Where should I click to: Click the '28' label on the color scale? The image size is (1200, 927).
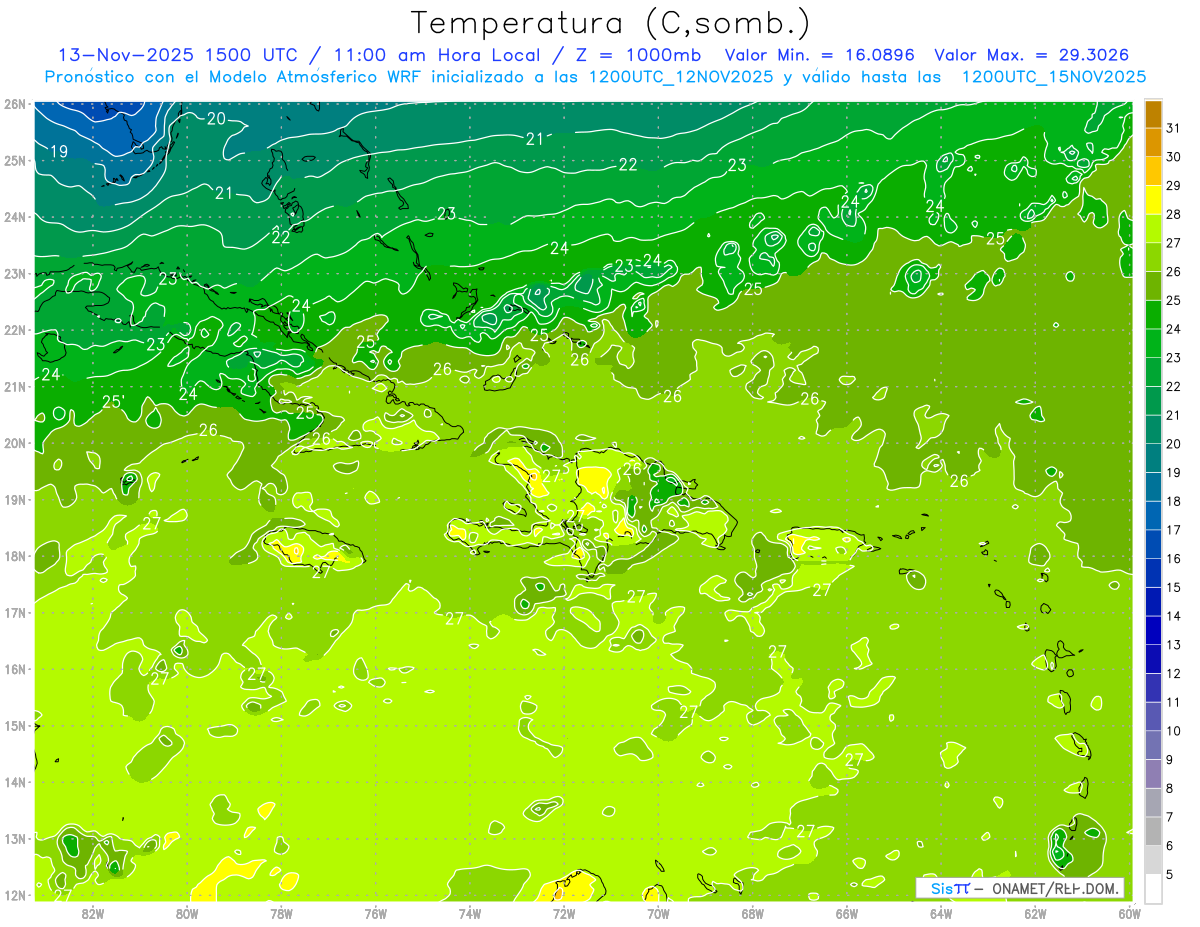pos(1174,214)
